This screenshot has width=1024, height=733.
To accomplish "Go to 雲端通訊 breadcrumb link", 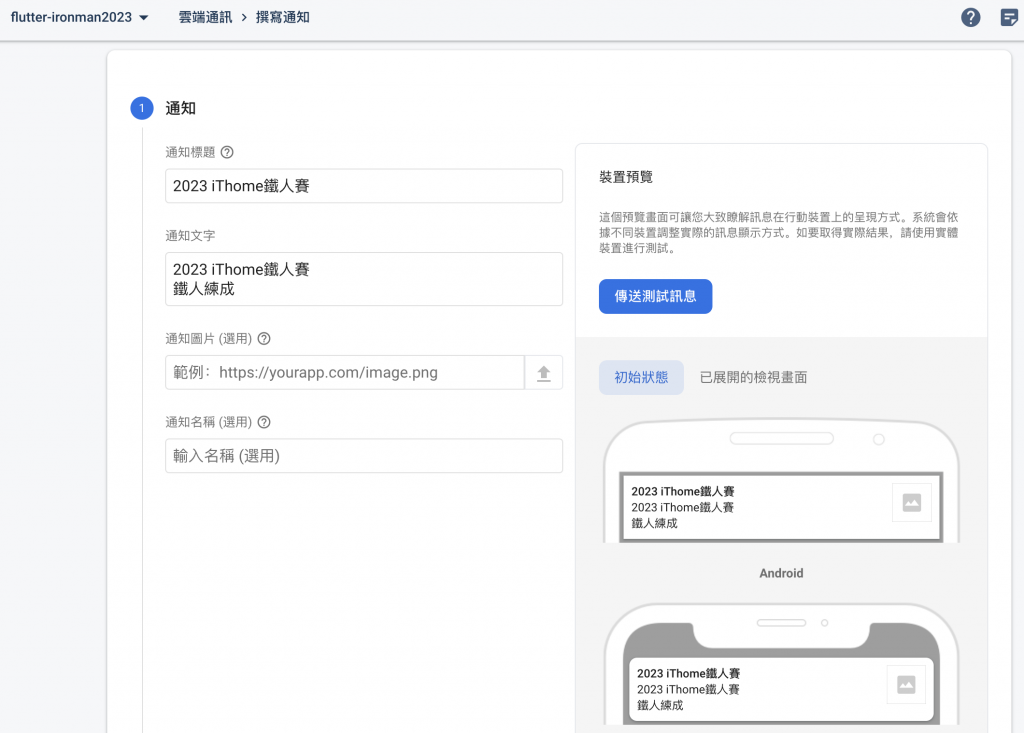I will click(x=205, y=18).
